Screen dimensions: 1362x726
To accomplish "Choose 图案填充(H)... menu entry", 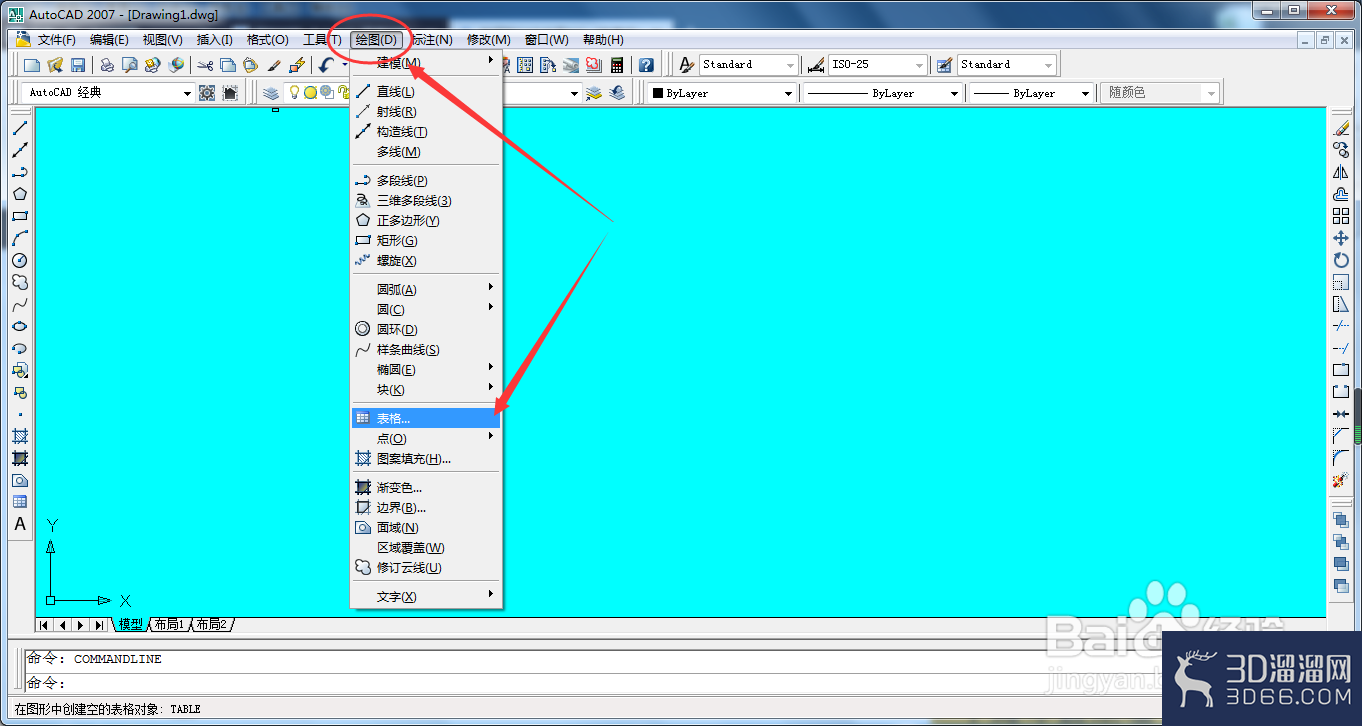I will point(426,459).
